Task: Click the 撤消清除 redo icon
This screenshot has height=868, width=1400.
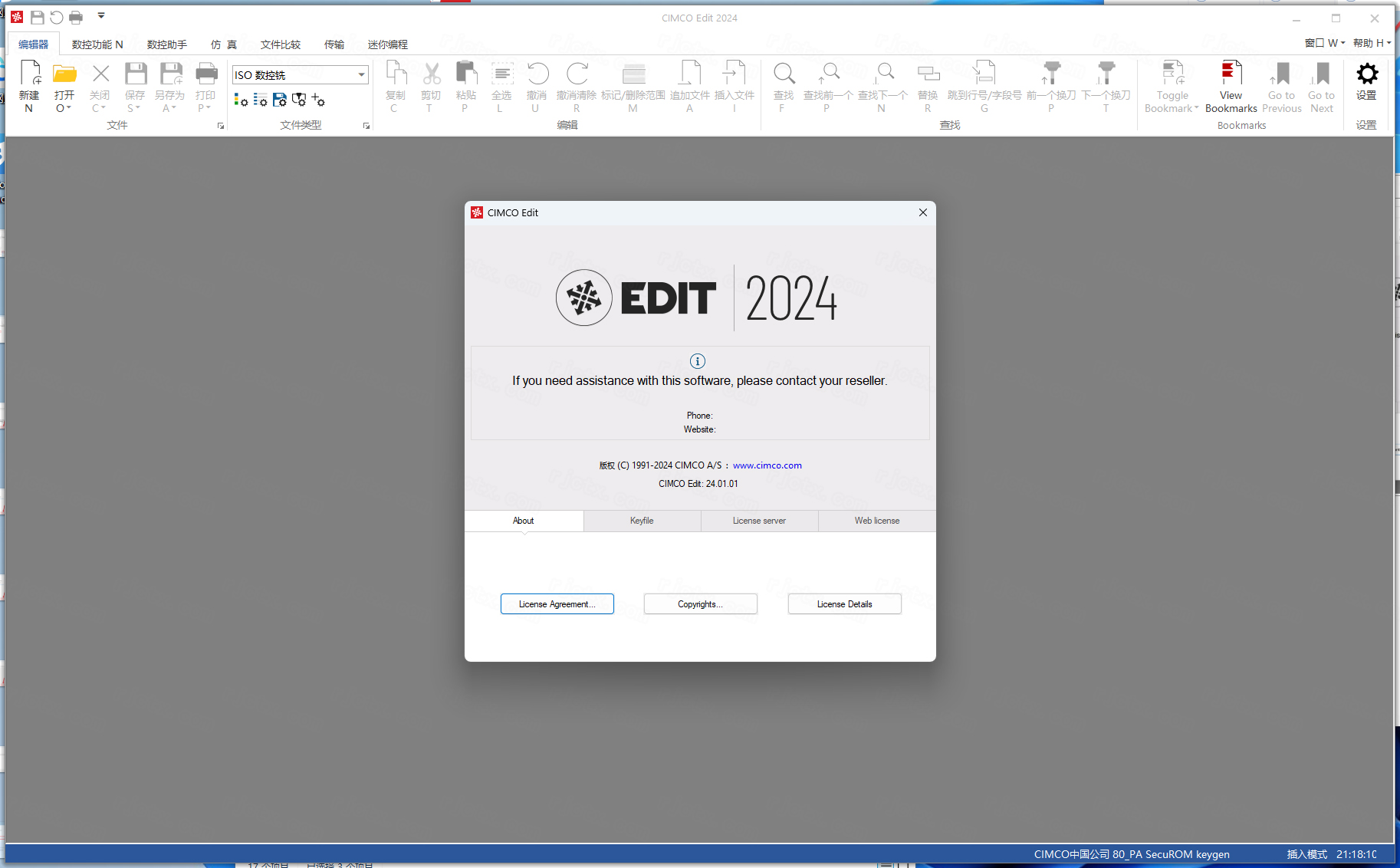Action: 577,74
